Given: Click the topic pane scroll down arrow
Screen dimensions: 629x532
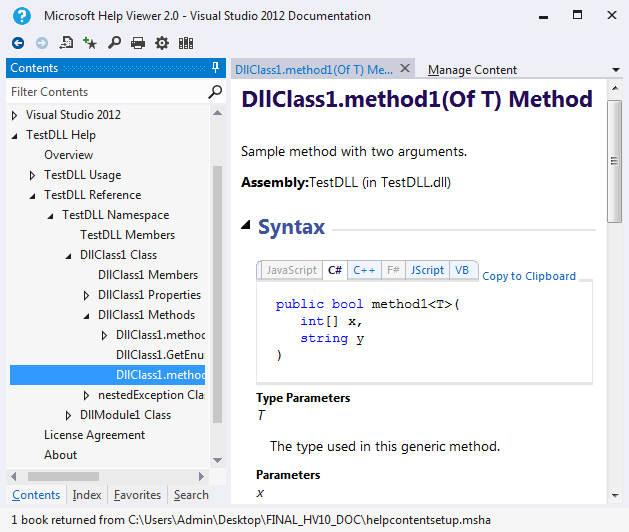Looking at the screenshot, I should click(615, 495).
